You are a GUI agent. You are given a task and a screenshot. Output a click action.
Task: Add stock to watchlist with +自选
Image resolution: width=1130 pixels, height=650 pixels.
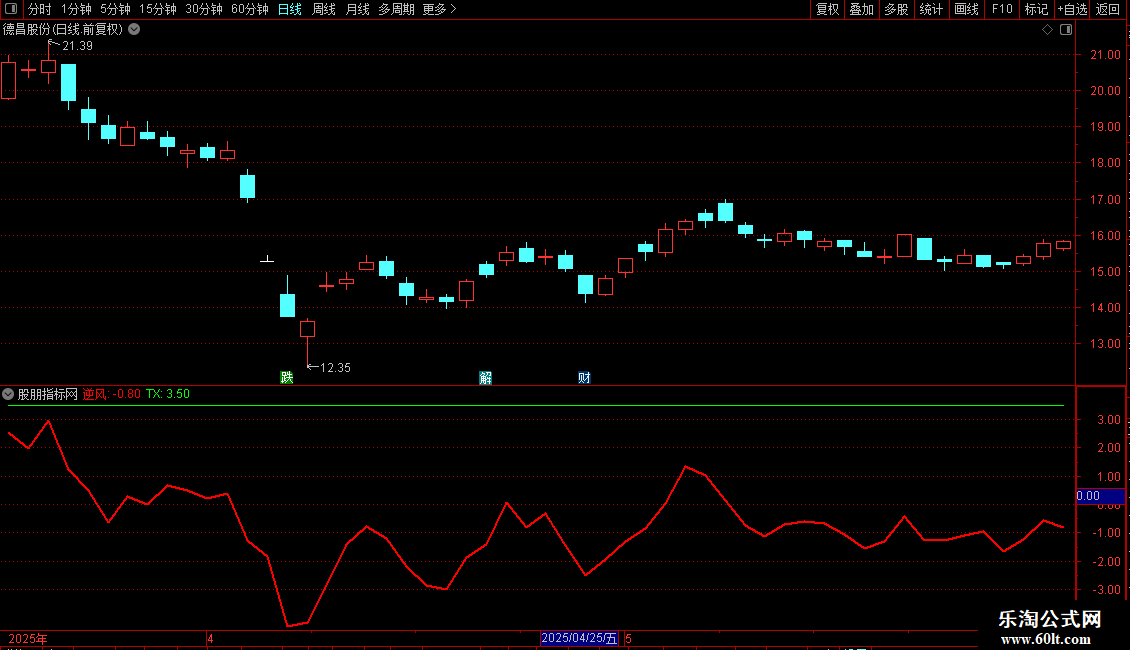coord(1072,9)
